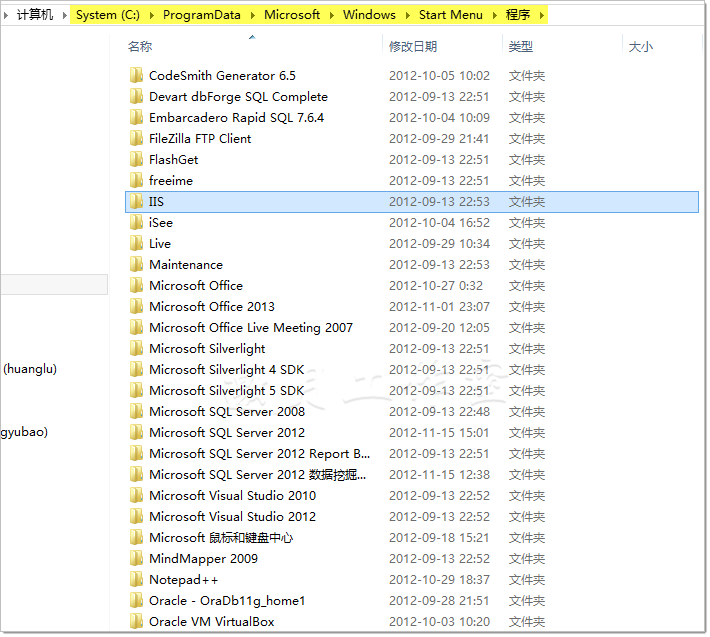This screenshot has height=637, width=710.
Task: Open the CodeSmith Generator 6.5 folder icon
Action: pyautogui.click(x=136, y=75)
